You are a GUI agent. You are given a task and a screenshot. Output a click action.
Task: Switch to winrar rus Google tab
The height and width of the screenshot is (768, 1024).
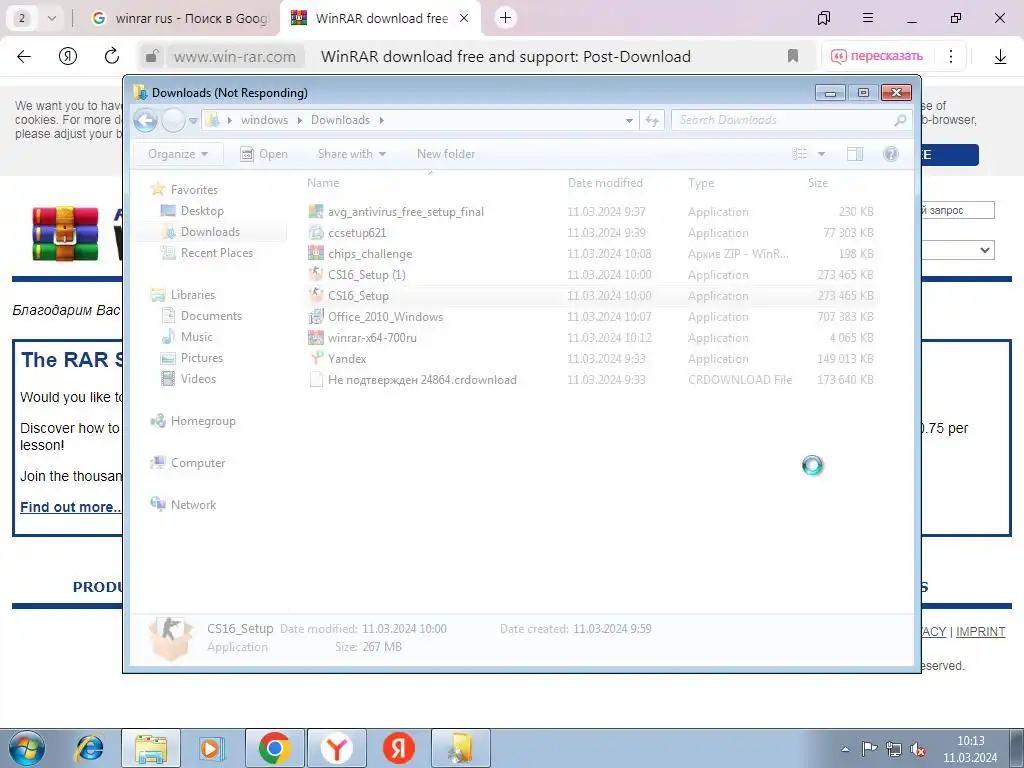(x=180, y=18)
